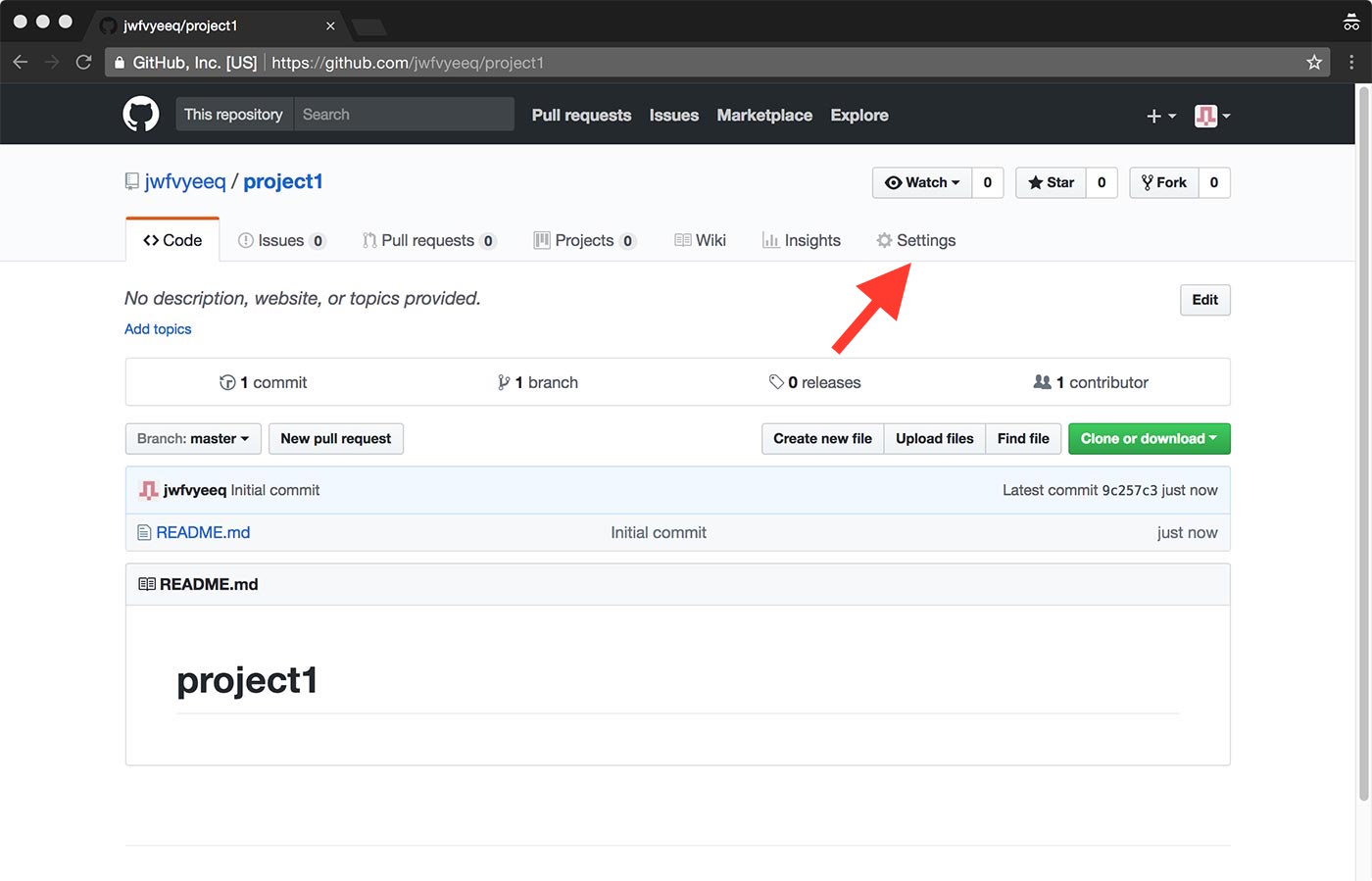This screenshot has height=881, width=1372.
Task: Click Create new file
Action: [x=822, y=439]
